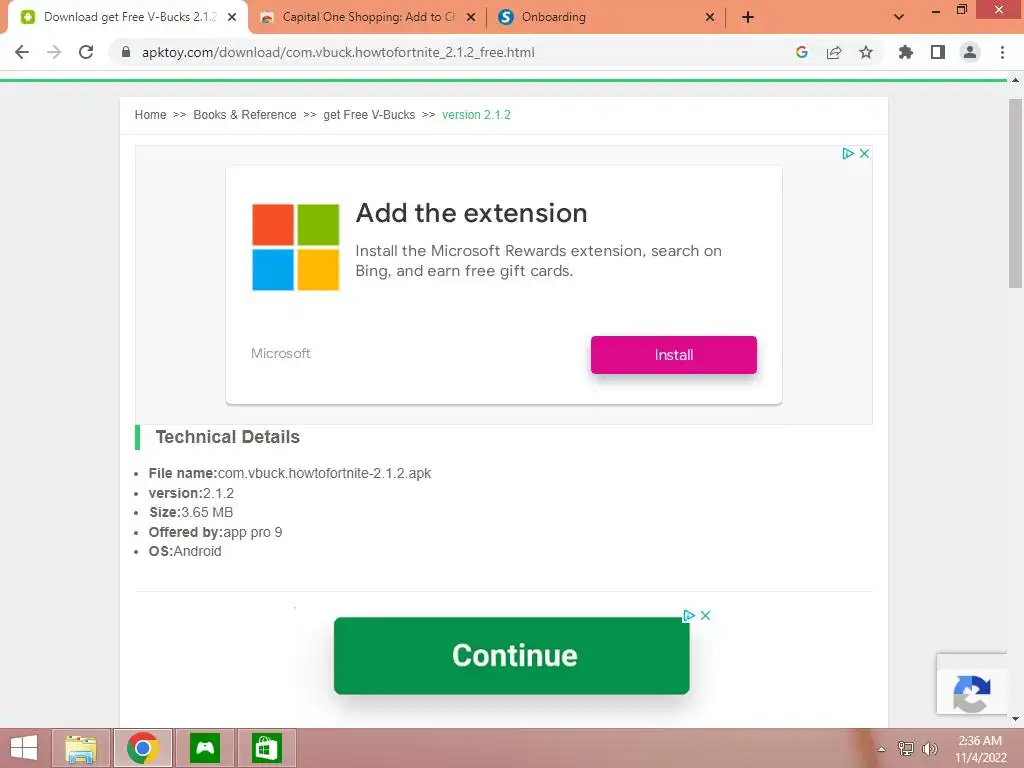View site security lock info
The height and width of the screenshot is (768, 1024).
click(126, 52)
